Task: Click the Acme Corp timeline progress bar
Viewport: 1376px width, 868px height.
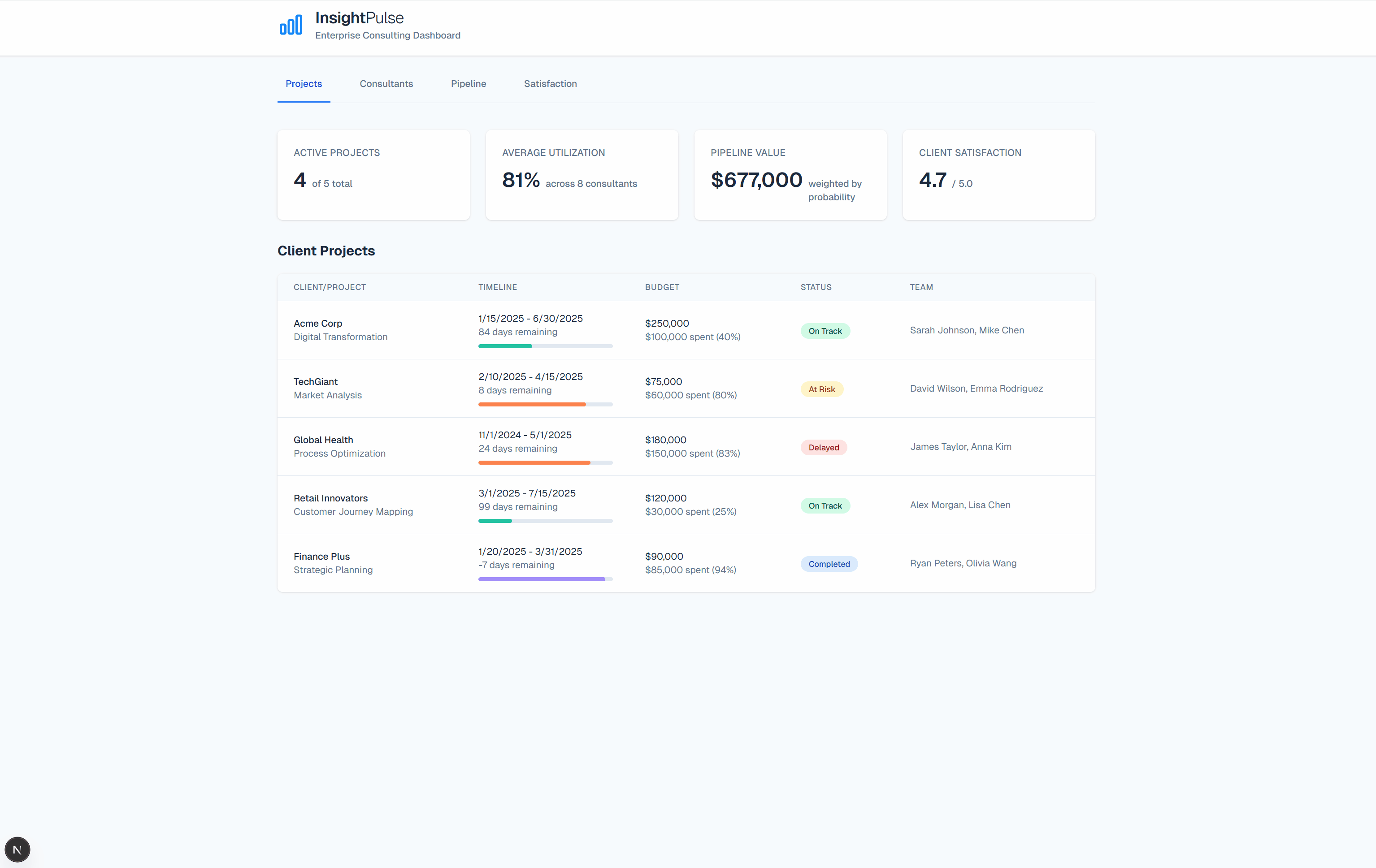Action: 545,346
